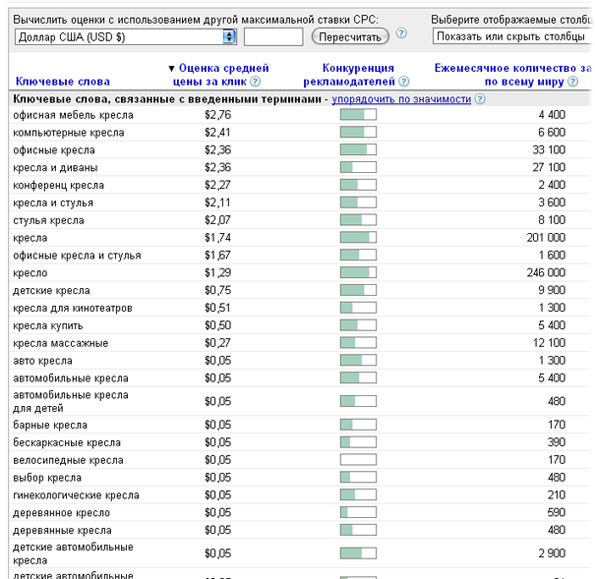Select keyword деревянные кресла
Viewport: 595px width, 579px height.
[62, 530]
